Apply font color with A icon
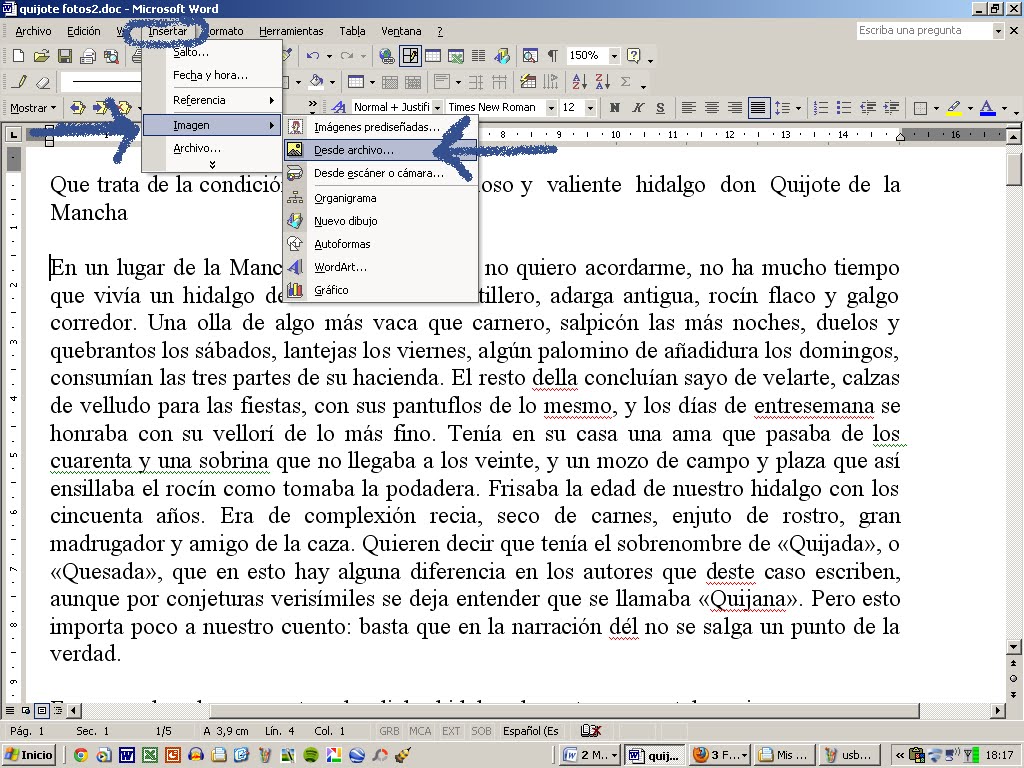 (x=987, y=107)
